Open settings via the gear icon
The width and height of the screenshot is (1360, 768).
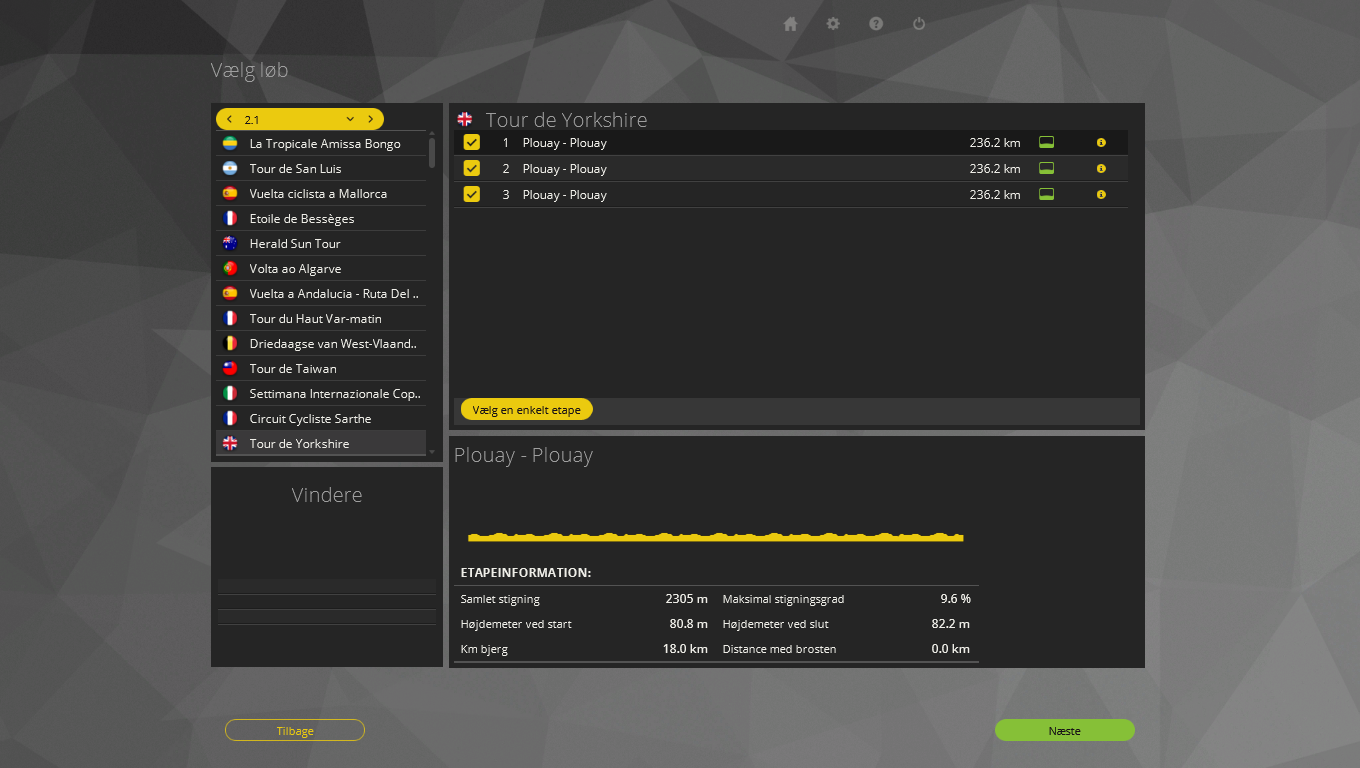pyautogui.click(x=833, y=24)
